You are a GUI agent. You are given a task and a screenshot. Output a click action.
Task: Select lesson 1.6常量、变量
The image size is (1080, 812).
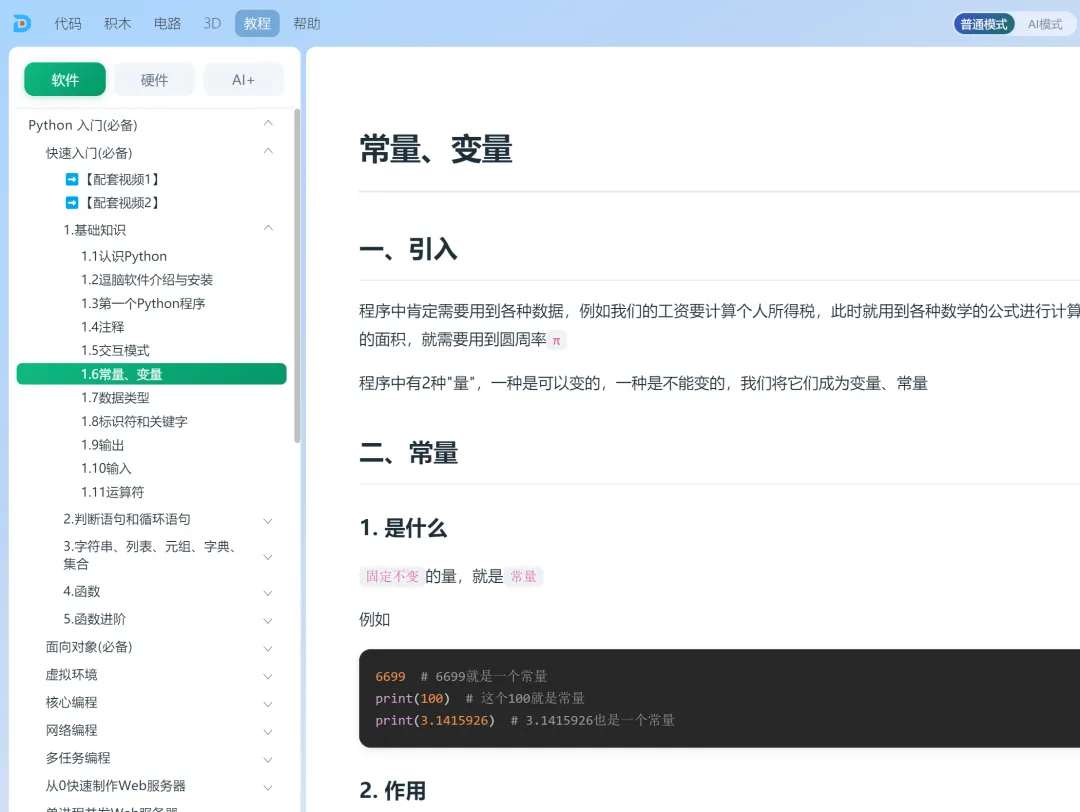click(x=152, y=374)
